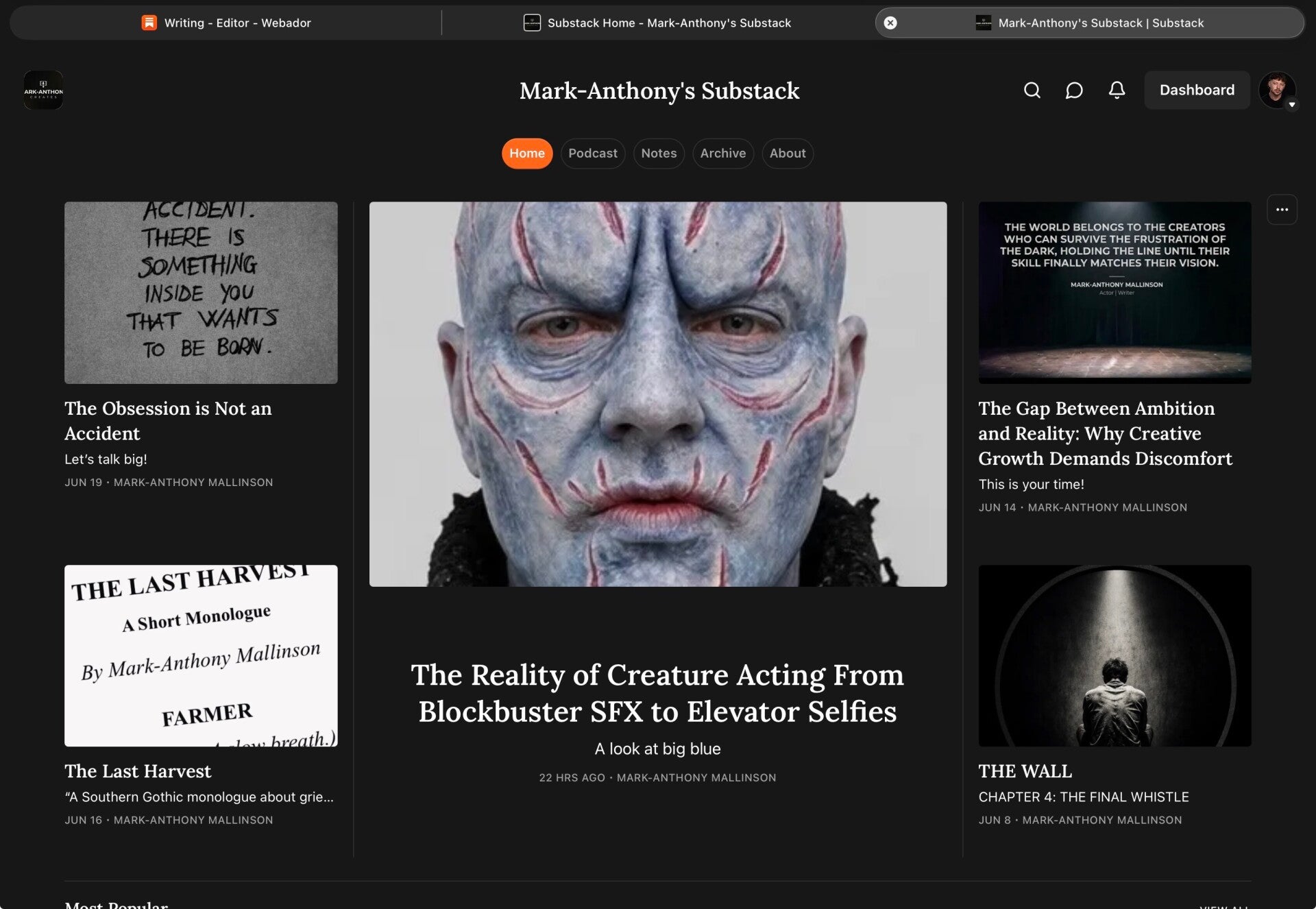Image resolution: width=1316 pixels, height=909 pixels.
Task: Open the Archive section
Action: tap(722, 154)
